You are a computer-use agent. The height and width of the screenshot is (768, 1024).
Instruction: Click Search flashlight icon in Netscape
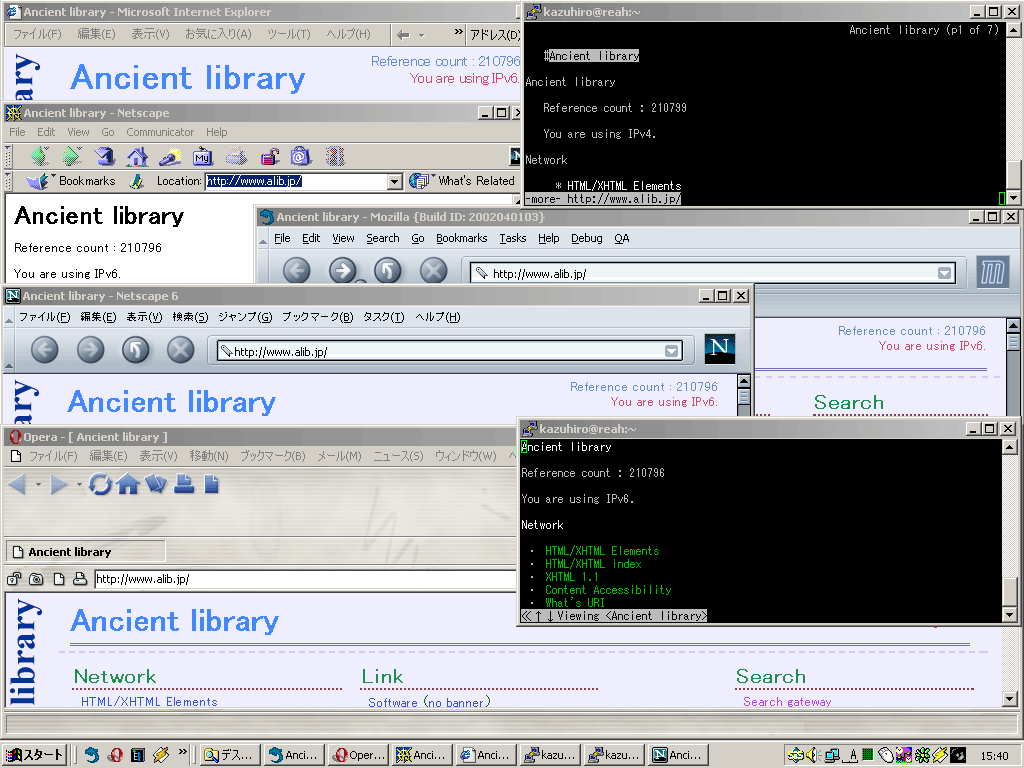170,156
